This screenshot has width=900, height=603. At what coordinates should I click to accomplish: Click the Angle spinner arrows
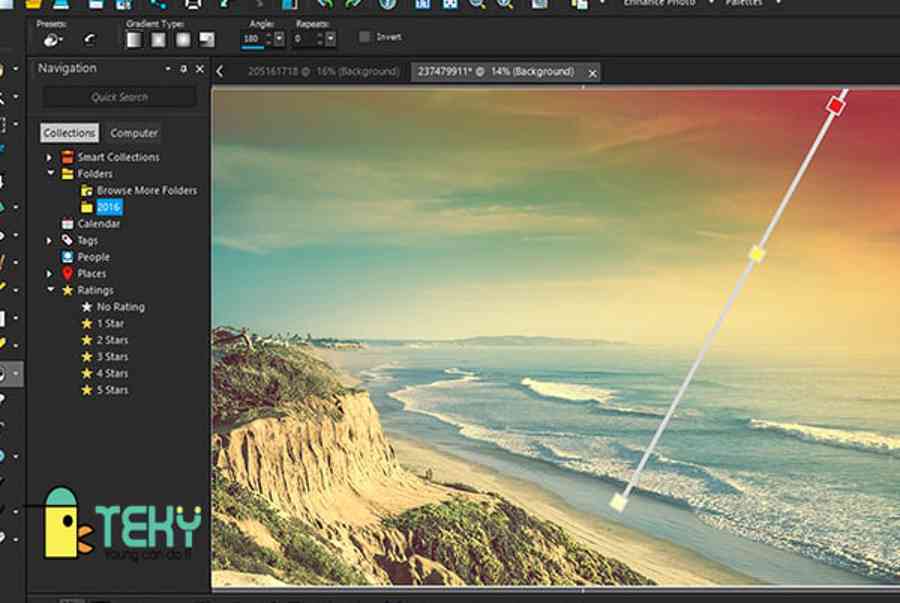pos(268,39)
